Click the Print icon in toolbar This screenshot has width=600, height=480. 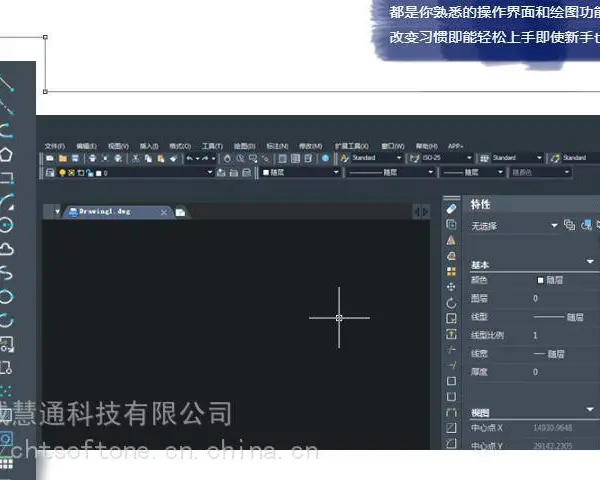click(x=93, y=158)
